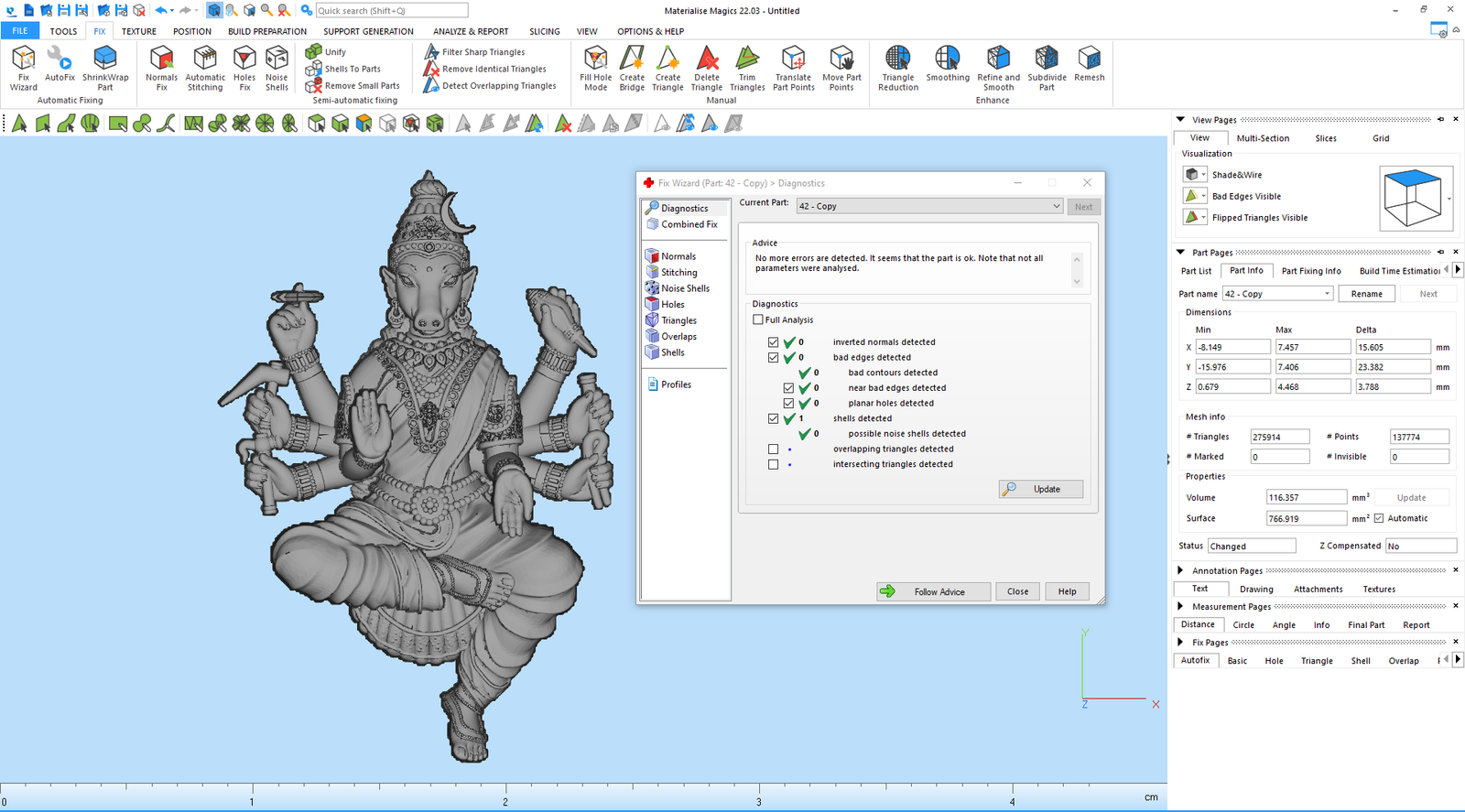Enable overlapping triangles detected checkbox
Viewport: 1465px width, 812px height.
773,449
